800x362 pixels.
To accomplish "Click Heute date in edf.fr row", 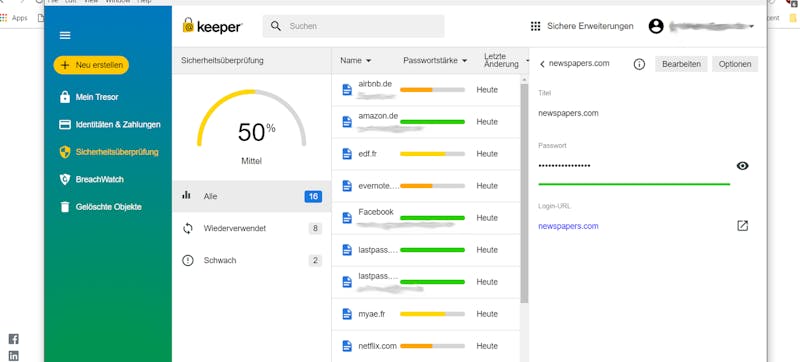I will click(487, 153).
